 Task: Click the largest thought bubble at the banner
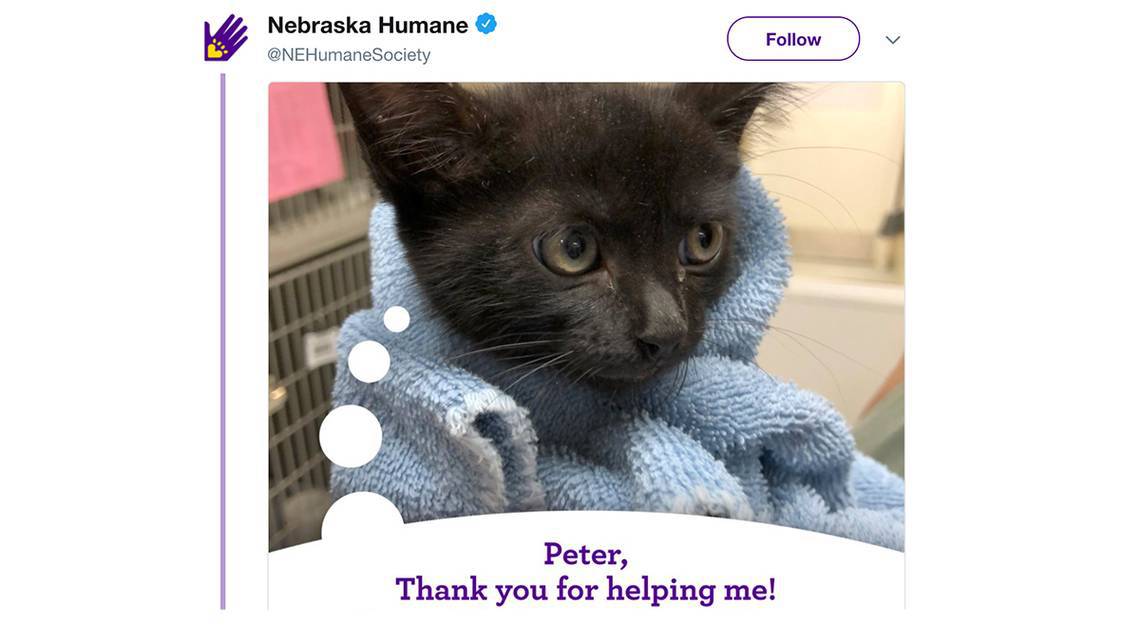[x=362, y=517]
